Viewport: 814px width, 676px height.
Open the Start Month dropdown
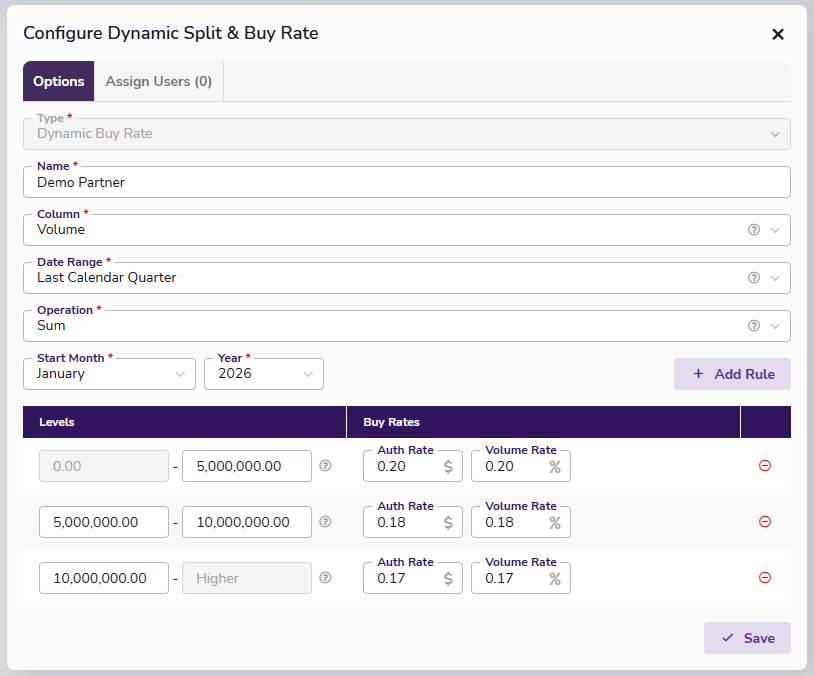[x=109, y=374]
